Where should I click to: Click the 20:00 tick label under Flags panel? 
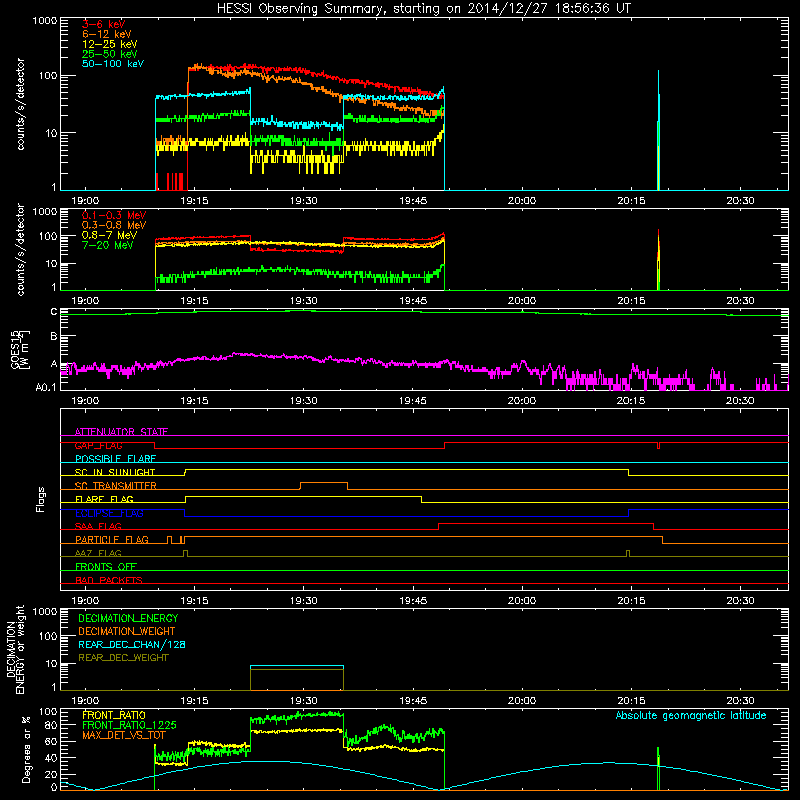tap(522, 601)
